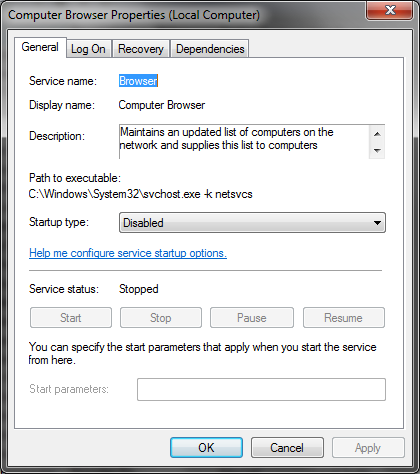Click the Resume service button
The width and height of the screenshot is (420, 474).
[x=344, y=318]
